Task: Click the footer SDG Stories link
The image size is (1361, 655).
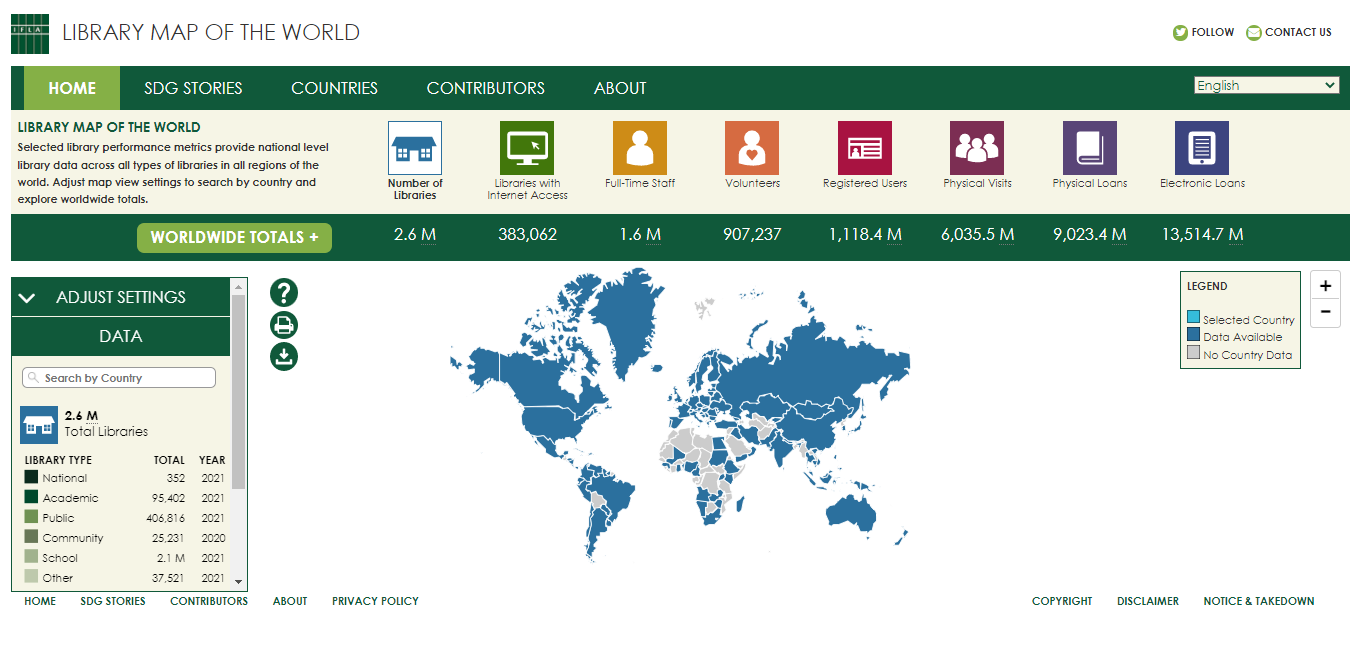Action: pos(113,601)
